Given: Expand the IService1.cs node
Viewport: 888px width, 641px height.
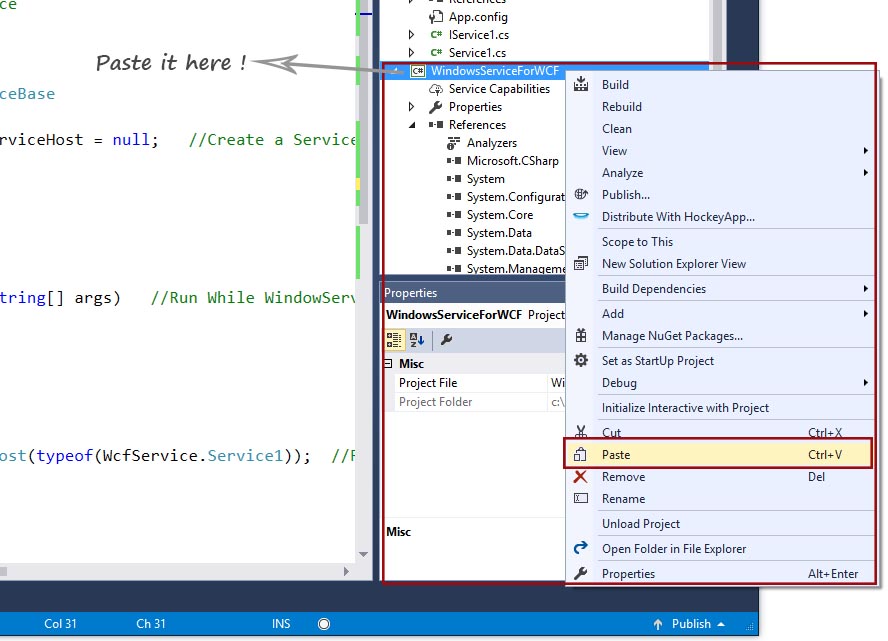Looking at the screenshot, I should coord(412,35).
